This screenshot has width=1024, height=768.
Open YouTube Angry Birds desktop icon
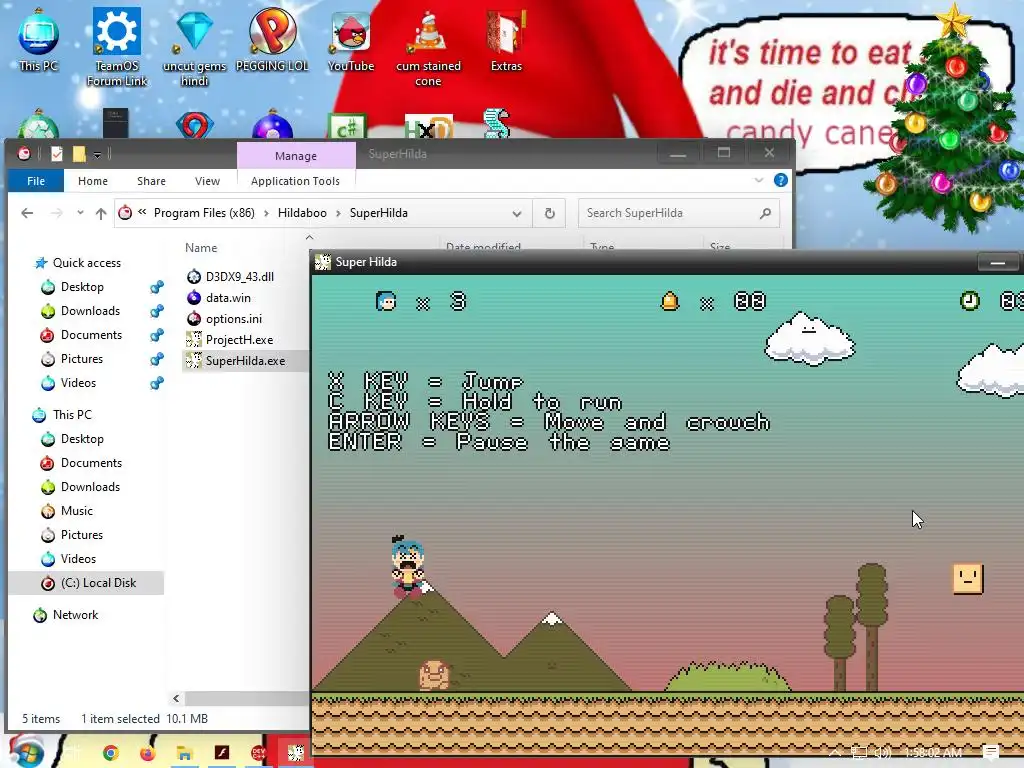click(x=351, y=39)
